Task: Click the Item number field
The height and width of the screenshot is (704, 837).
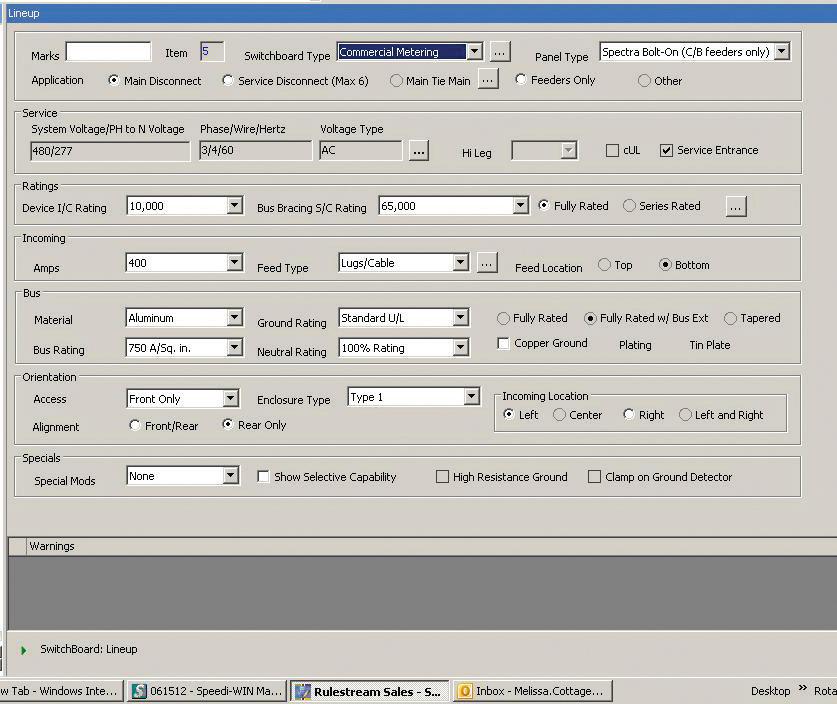Action: coord(212,52)
